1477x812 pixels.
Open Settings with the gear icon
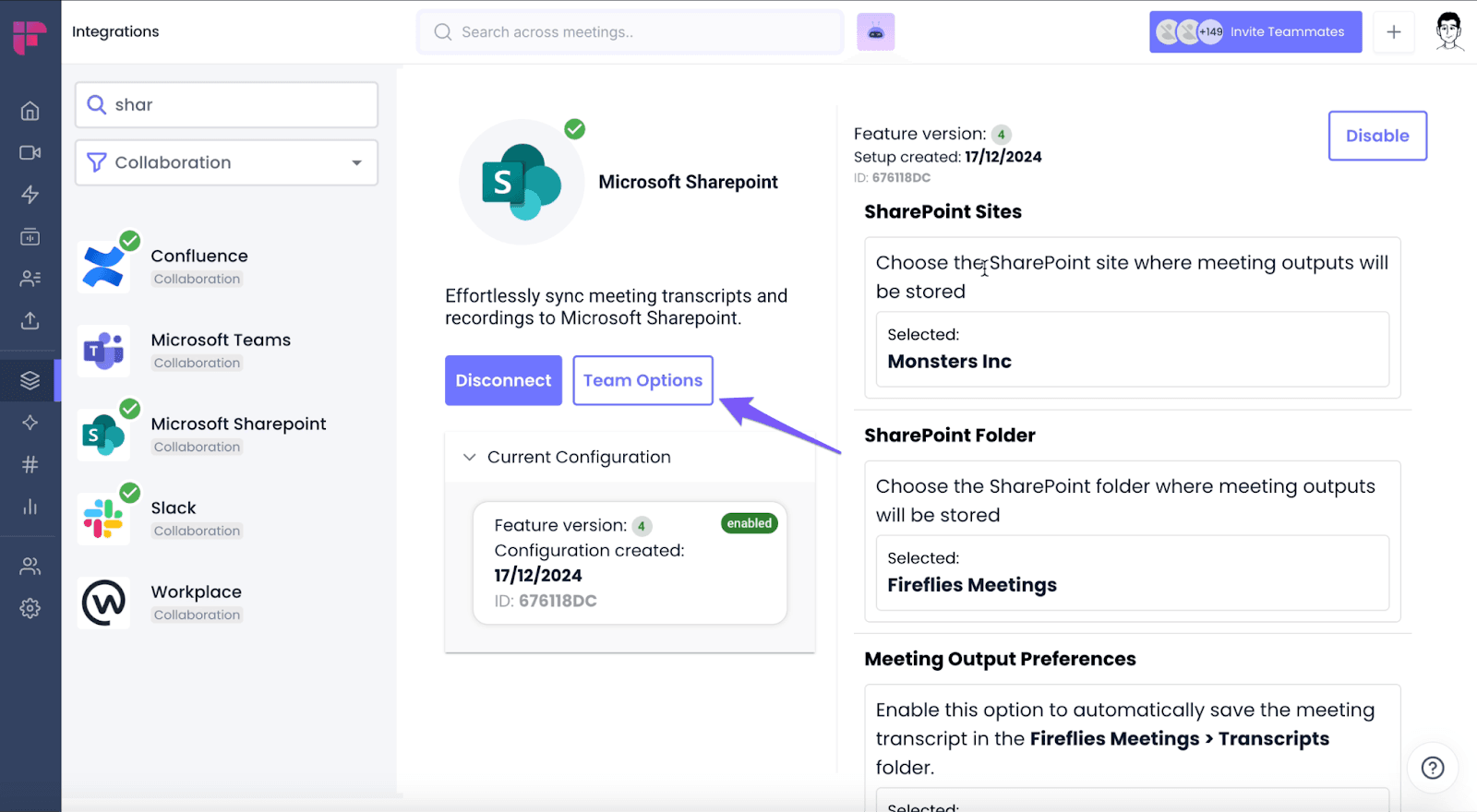tap(30, 608)
